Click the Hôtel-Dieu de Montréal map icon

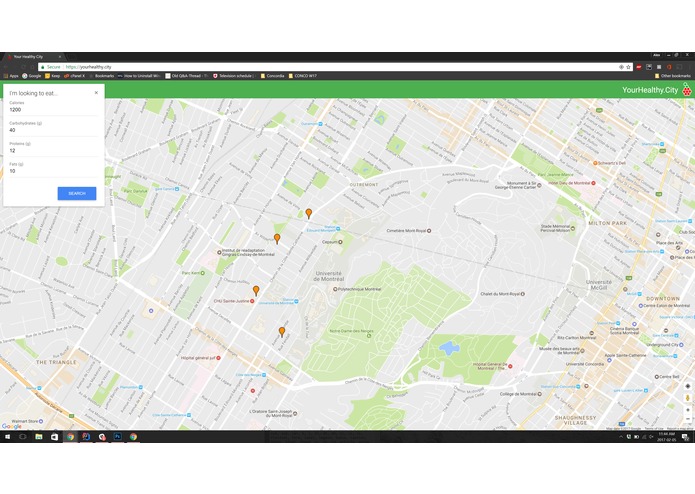(x=593, y=183)
